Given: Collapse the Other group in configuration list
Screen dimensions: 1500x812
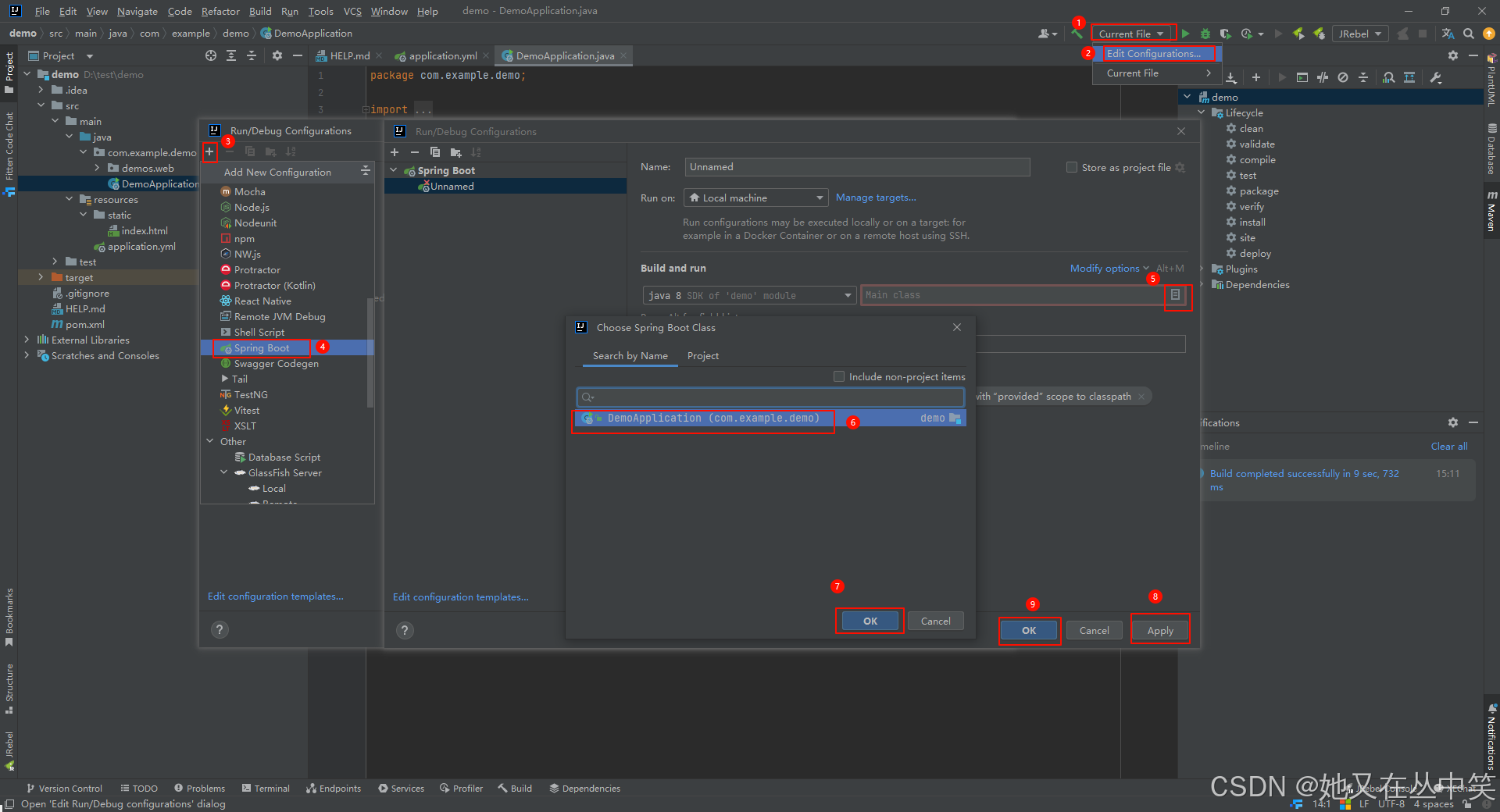Looking at the screenshot, I should [210, 441].
